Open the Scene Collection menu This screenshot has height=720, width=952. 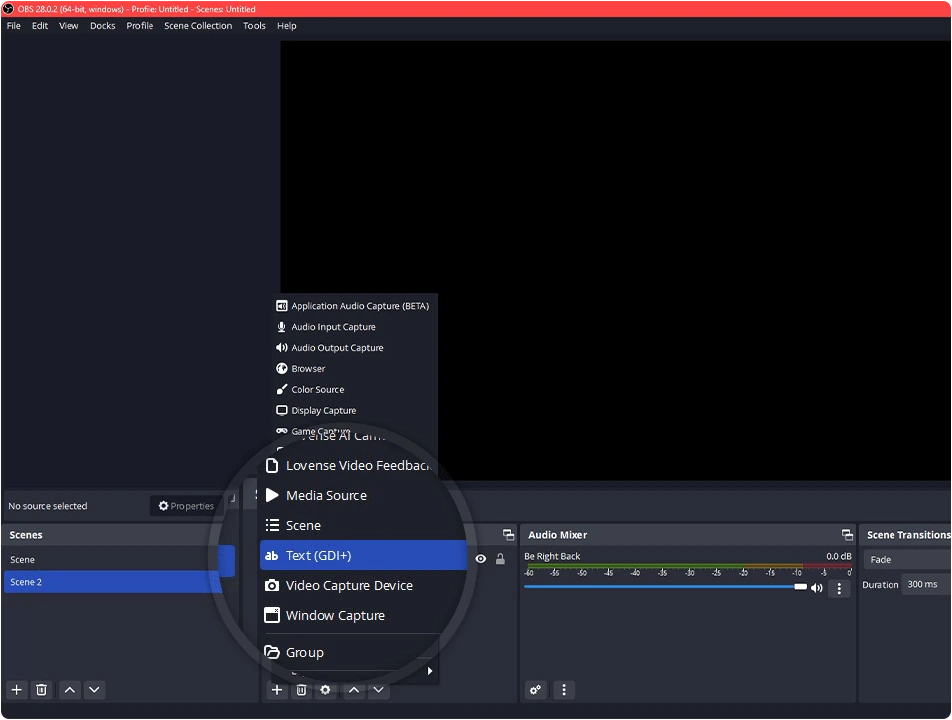pyautogui.click(x=198, y=25)
